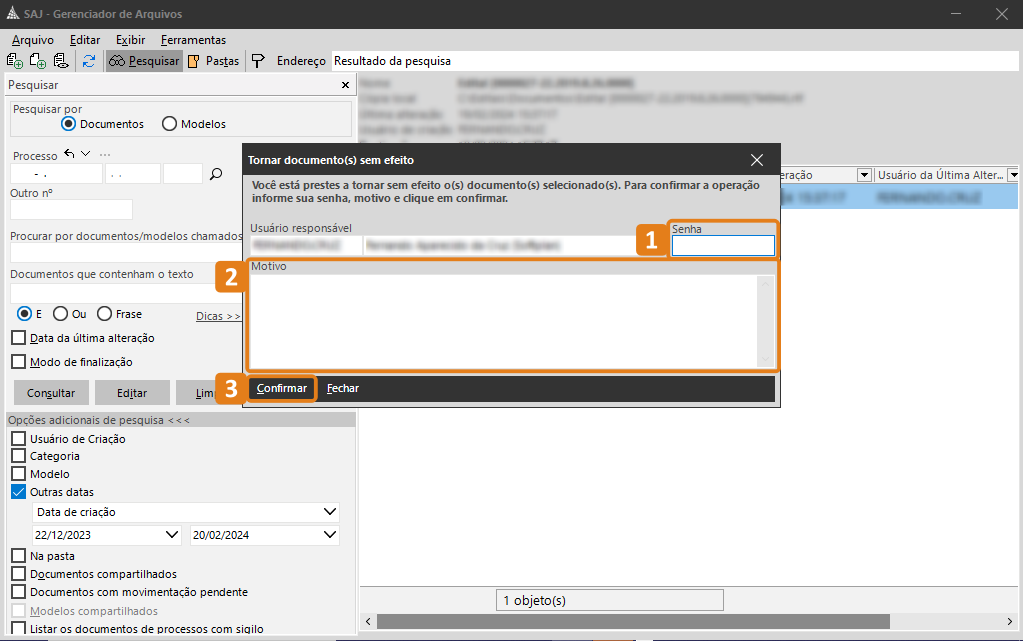The image size is (1023, 641).
Task: Open the Arquivo menu
Action: pyautogui.click(x=33, y=40)
